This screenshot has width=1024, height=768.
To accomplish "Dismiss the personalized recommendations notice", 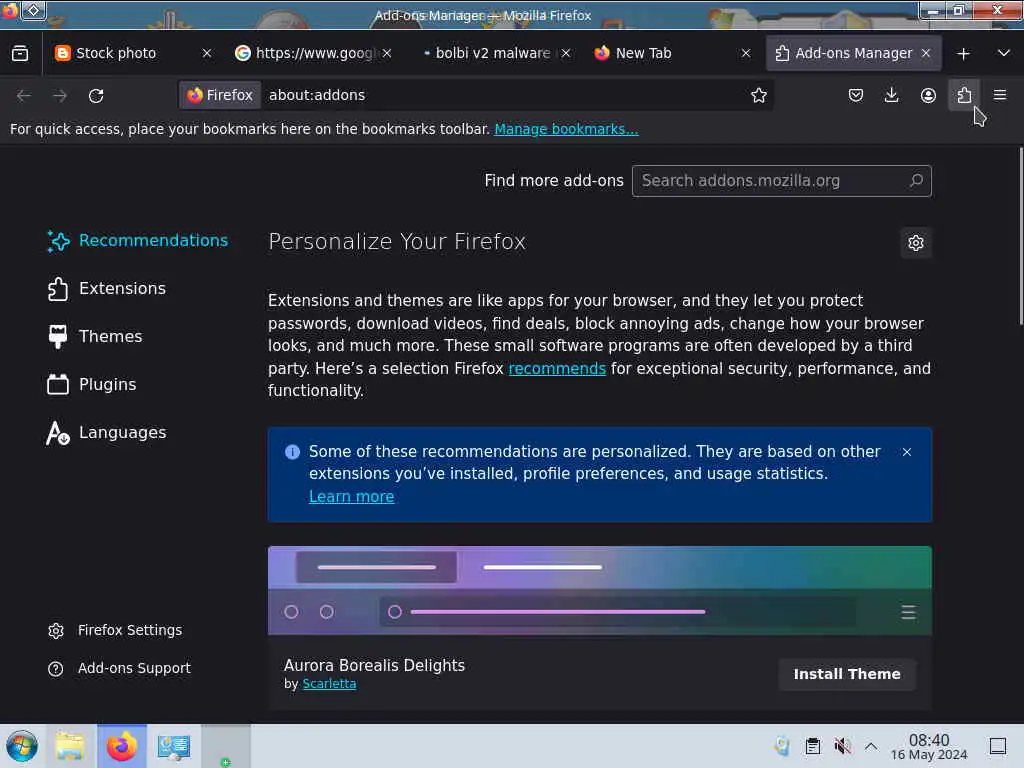I will point(906,452).
